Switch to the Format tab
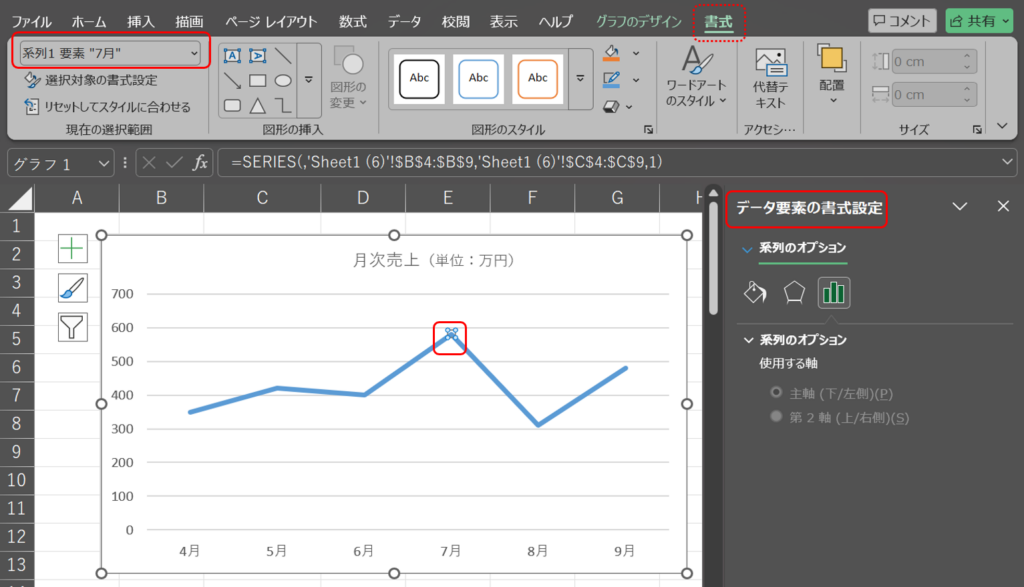The height and width of the screenshot is (587, 1024). pos(718,22)
